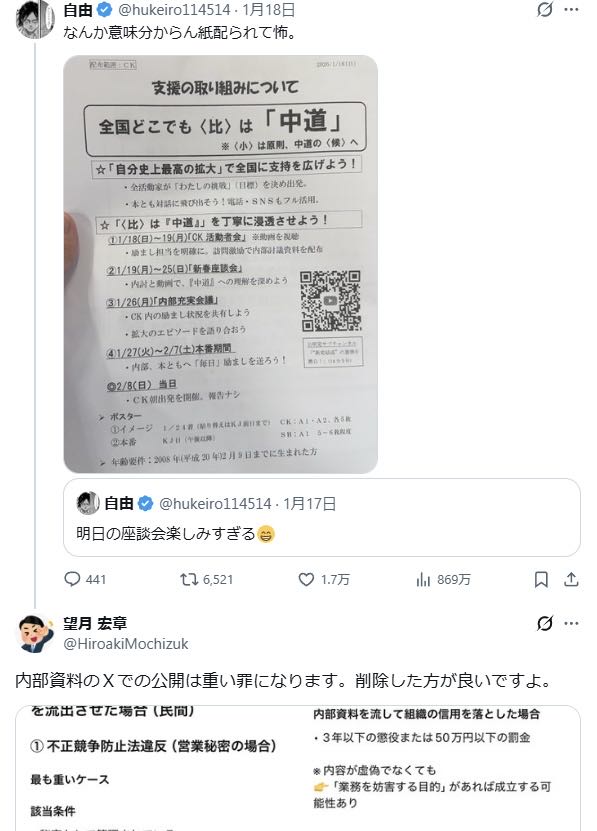Click the @HiroakiMochizuk handle
Screen dimensions: 597x831
click(126, 644)
